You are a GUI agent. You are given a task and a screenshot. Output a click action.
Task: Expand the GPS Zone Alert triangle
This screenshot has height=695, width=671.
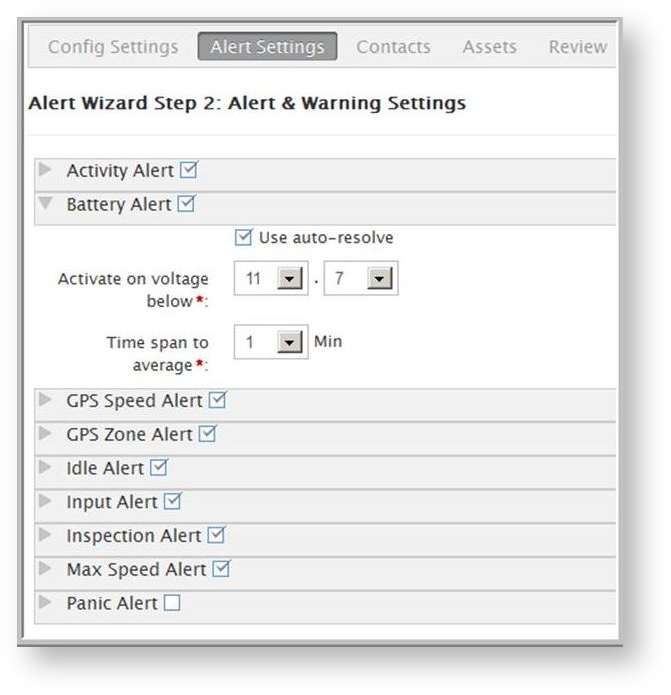45,433
